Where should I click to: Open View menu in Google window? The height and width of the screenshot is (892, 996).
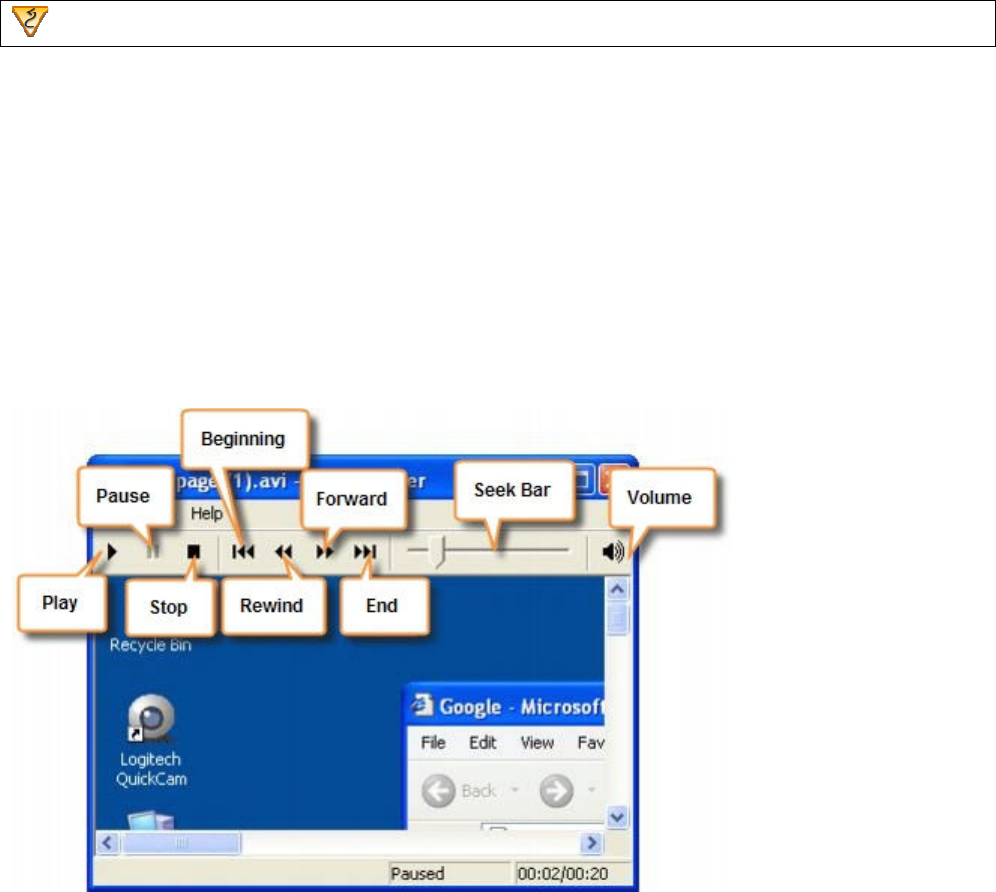(537, 743)
